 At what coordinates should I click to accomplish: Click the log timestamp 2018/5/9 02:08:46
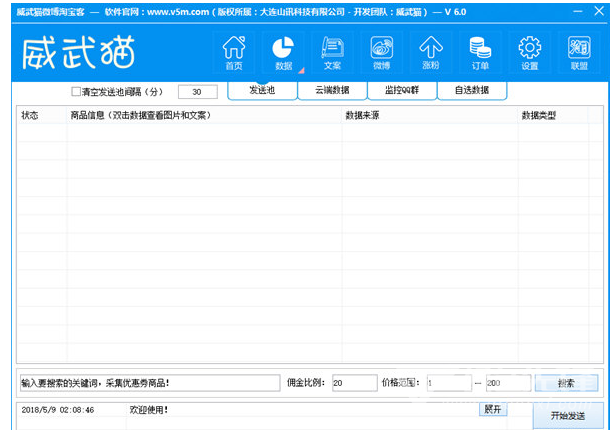pos(58,410)
